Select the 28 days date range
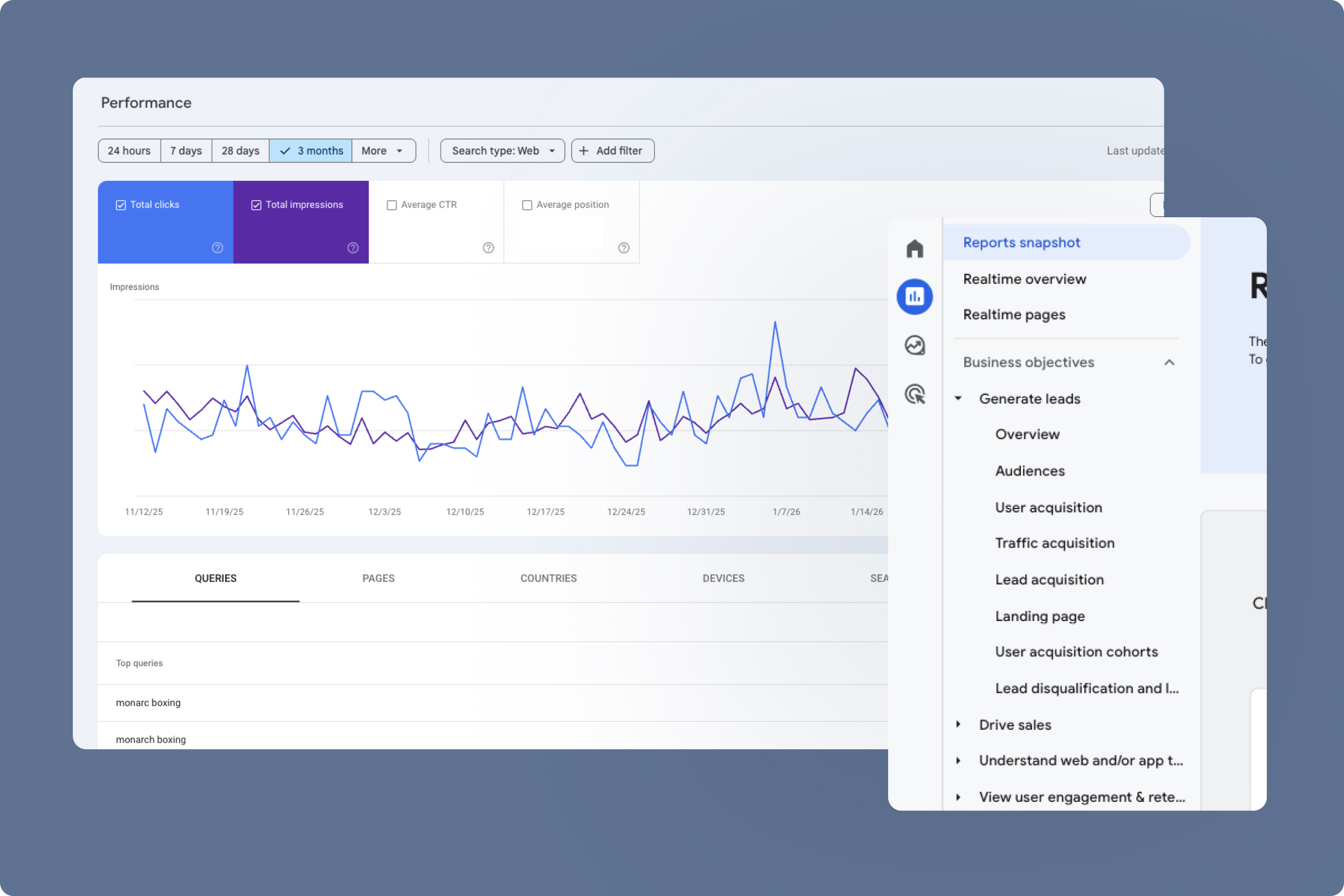Viewport: 1344px width, 896px height. (x=240, y=151)
